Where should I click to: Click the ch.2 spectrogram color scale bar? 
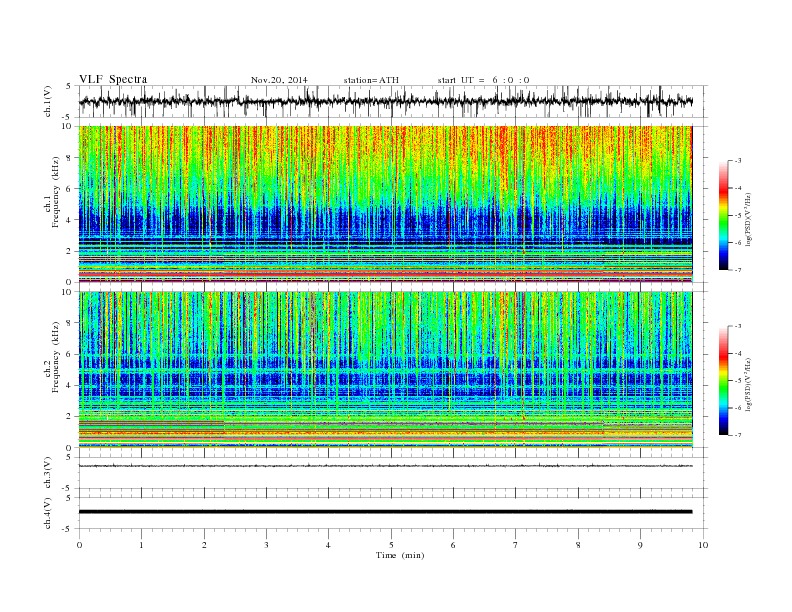[723, 380]
